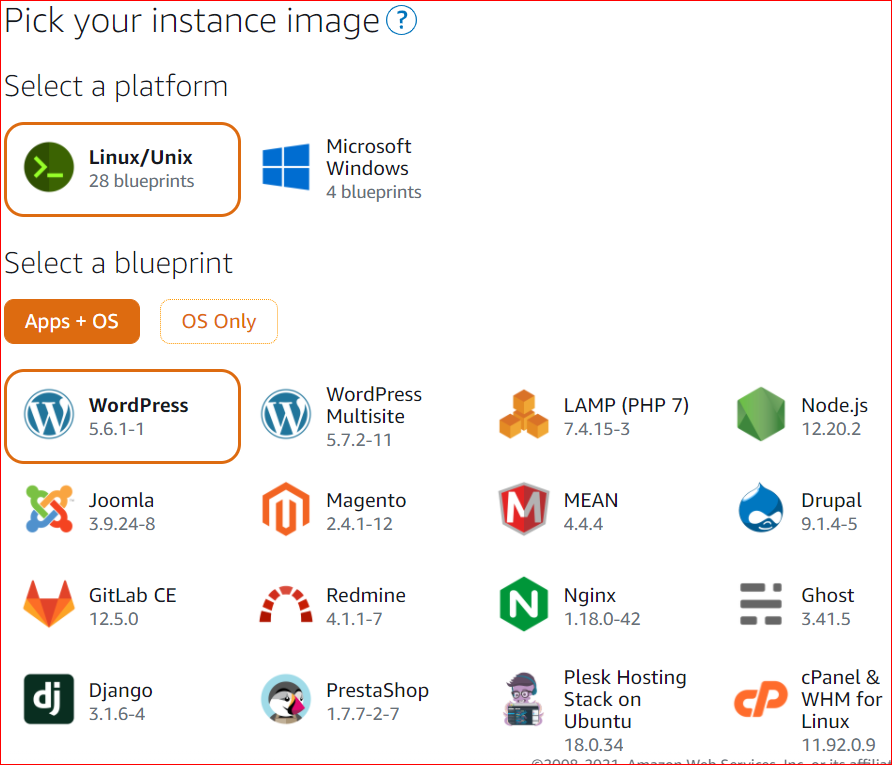
Task: Pick the Redmine blueprint icon
Action: pyautogui.click(x=286, y=604)
